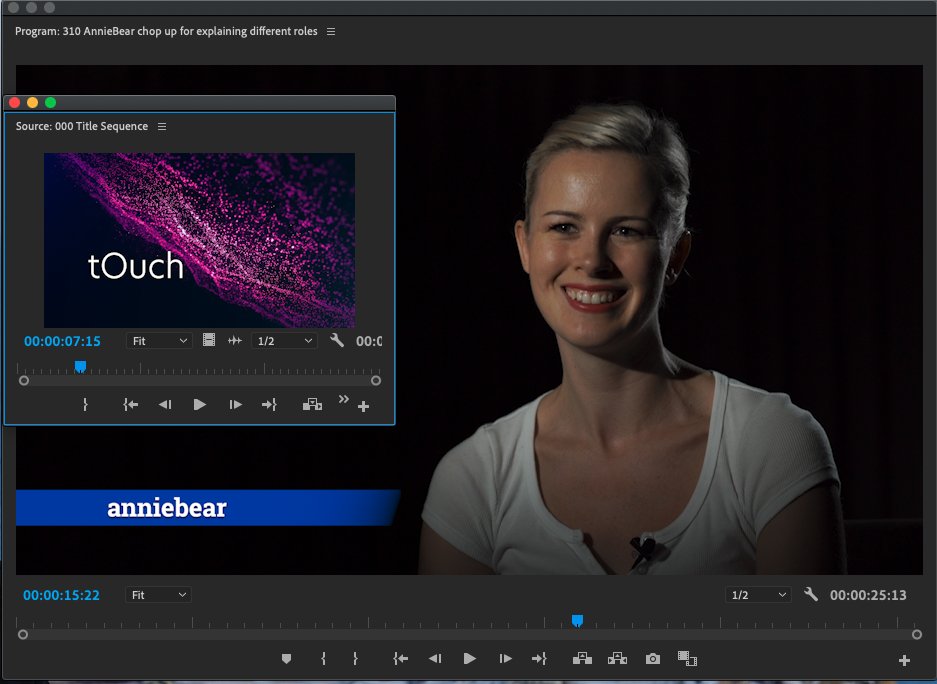Click Mark Out in Source monitor
Screen dimensions: 937x684
pyautogui.click(x=85, y=405)
